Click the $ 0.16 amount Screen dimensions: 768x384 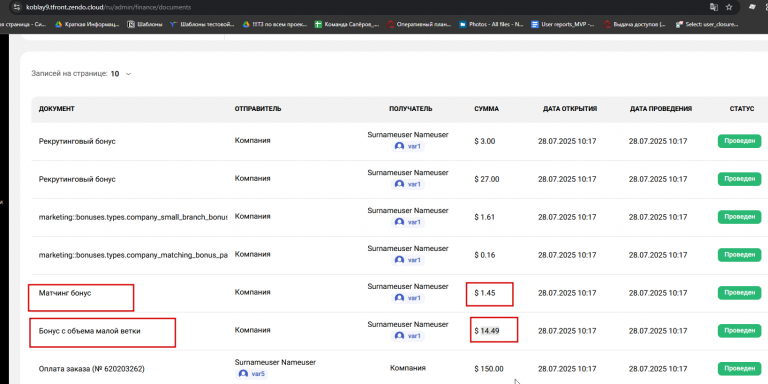tap(484, 255)
